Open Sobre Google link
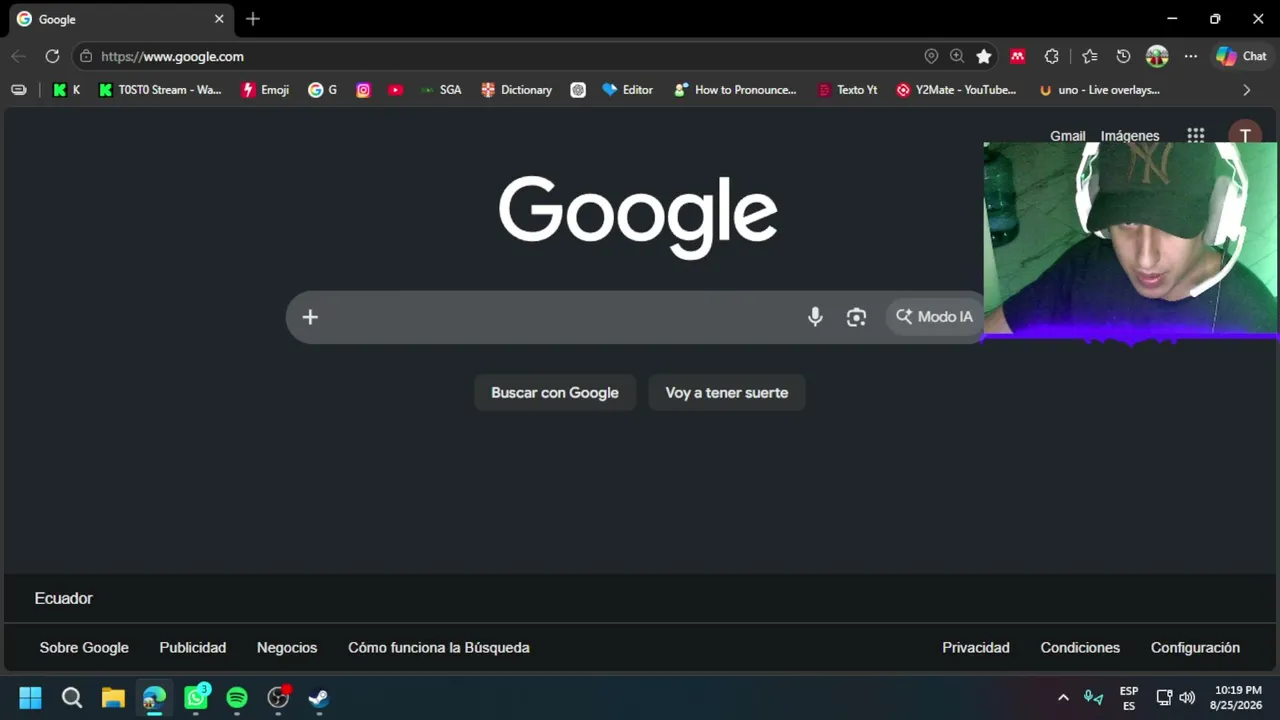1280x720 pixels. point(84,648)
